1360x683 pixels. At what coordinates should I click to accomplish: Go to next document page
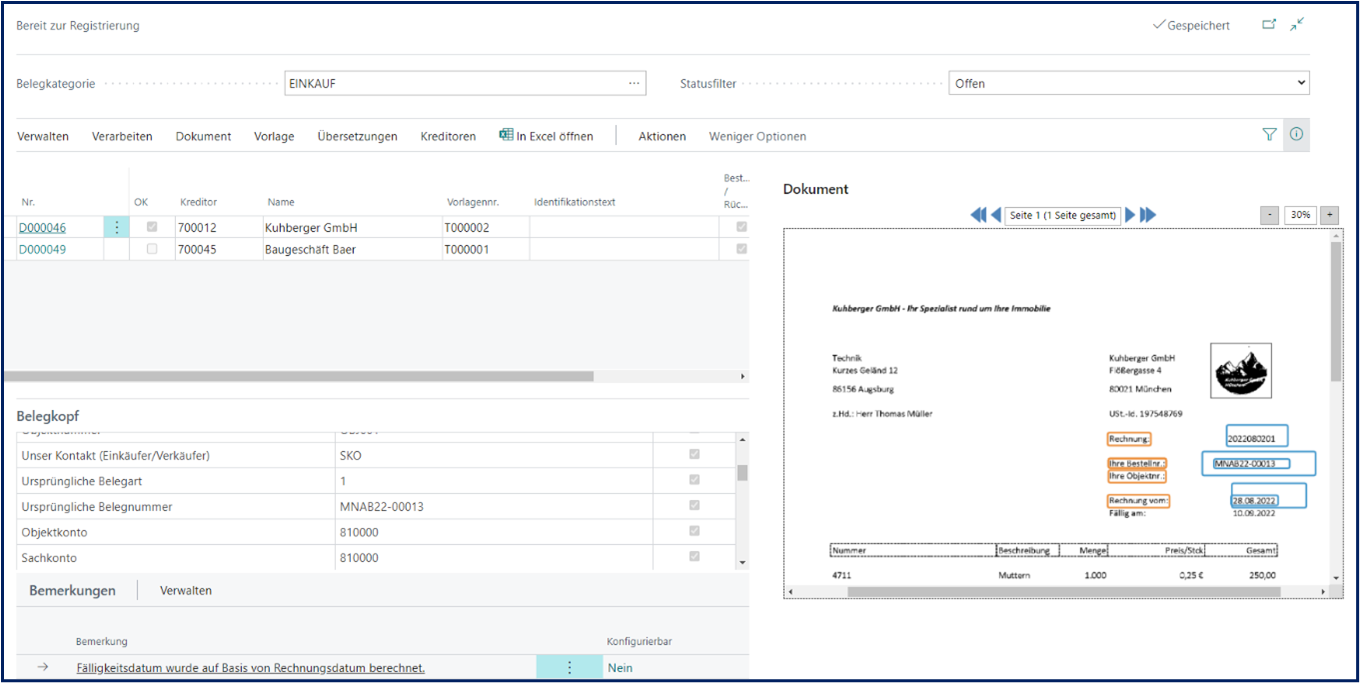(x=1130, y=215)
